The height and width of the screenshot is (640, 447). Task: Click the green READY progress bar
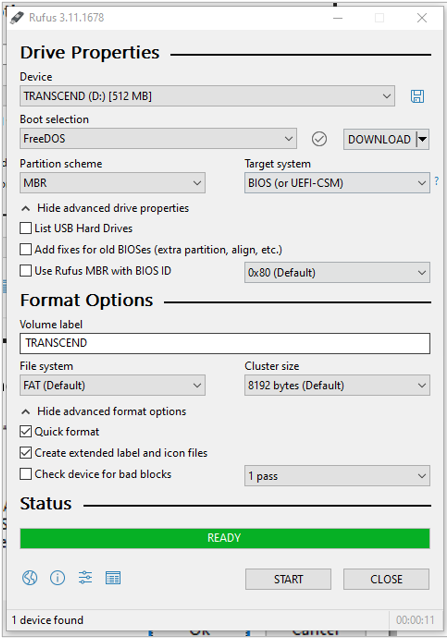225,538
